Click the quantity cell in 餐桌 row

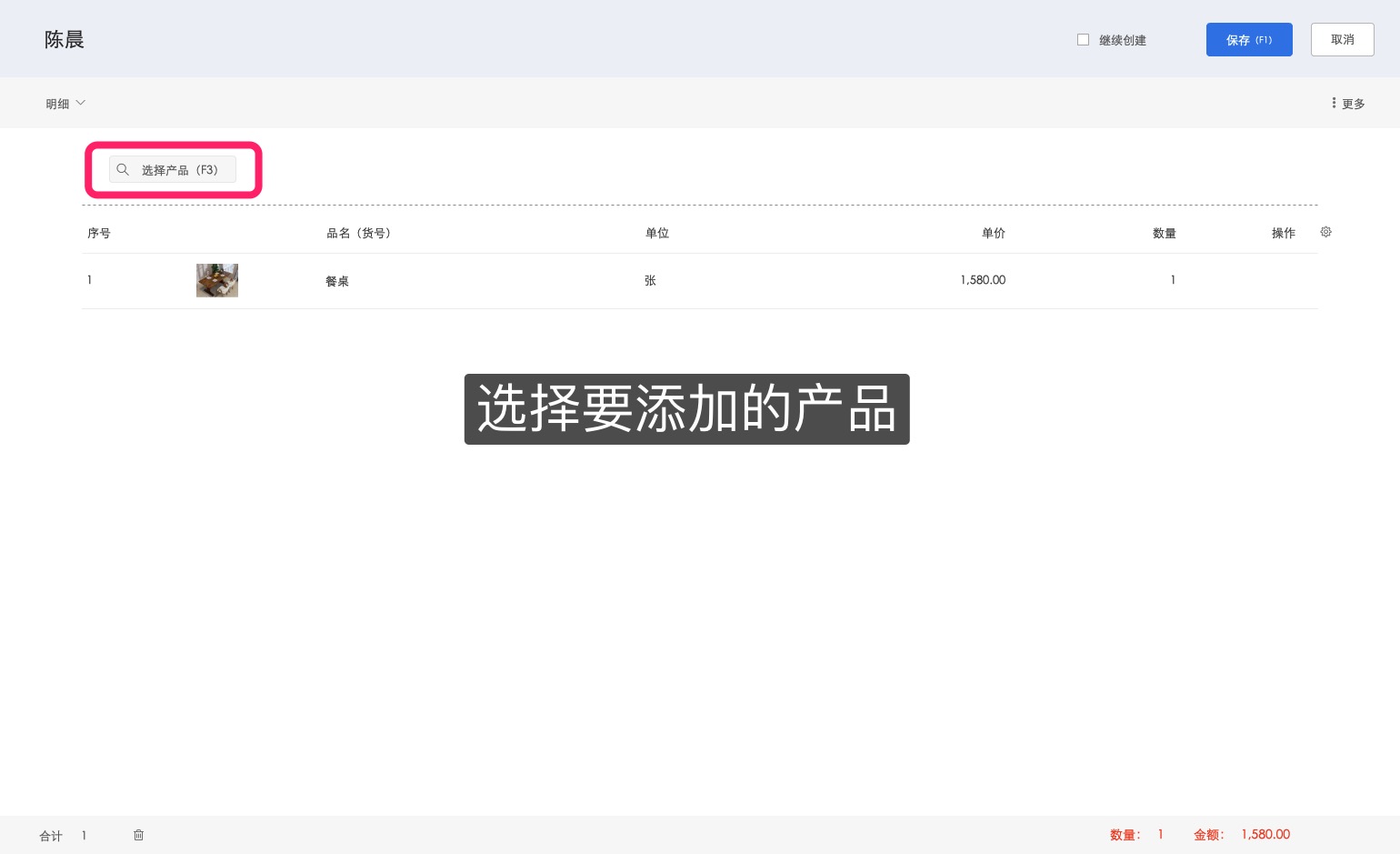coord(1173,280)
